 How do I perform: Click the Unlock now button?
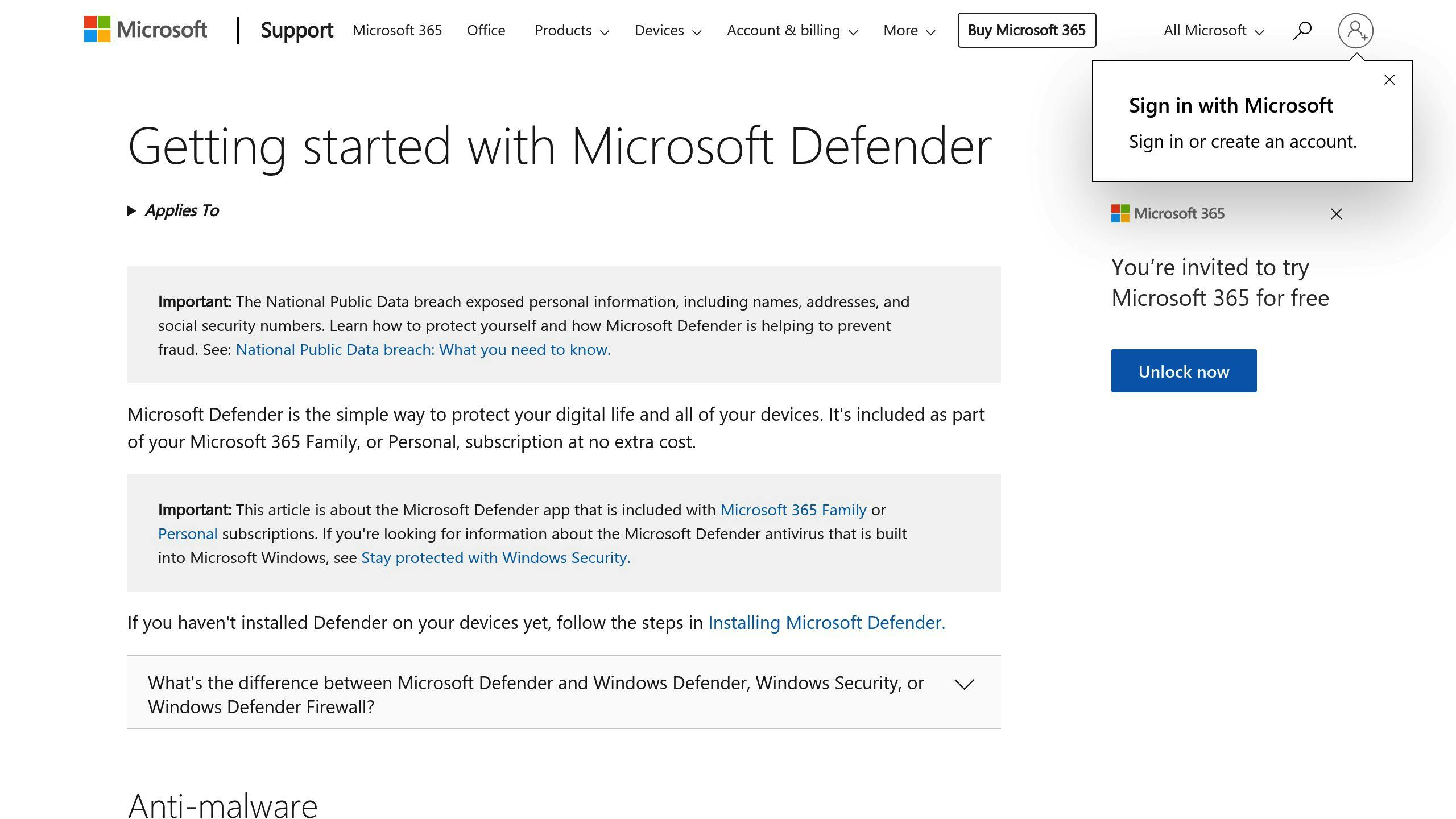point(1184,370)
